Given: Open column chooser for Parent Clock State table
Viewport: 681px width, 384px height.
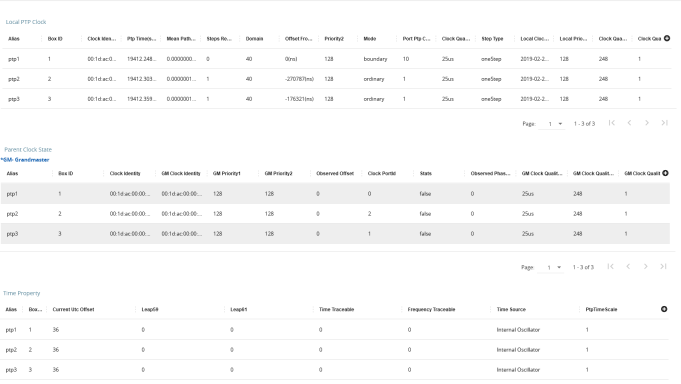Looking at the screenshot, I should coord(665,173).
